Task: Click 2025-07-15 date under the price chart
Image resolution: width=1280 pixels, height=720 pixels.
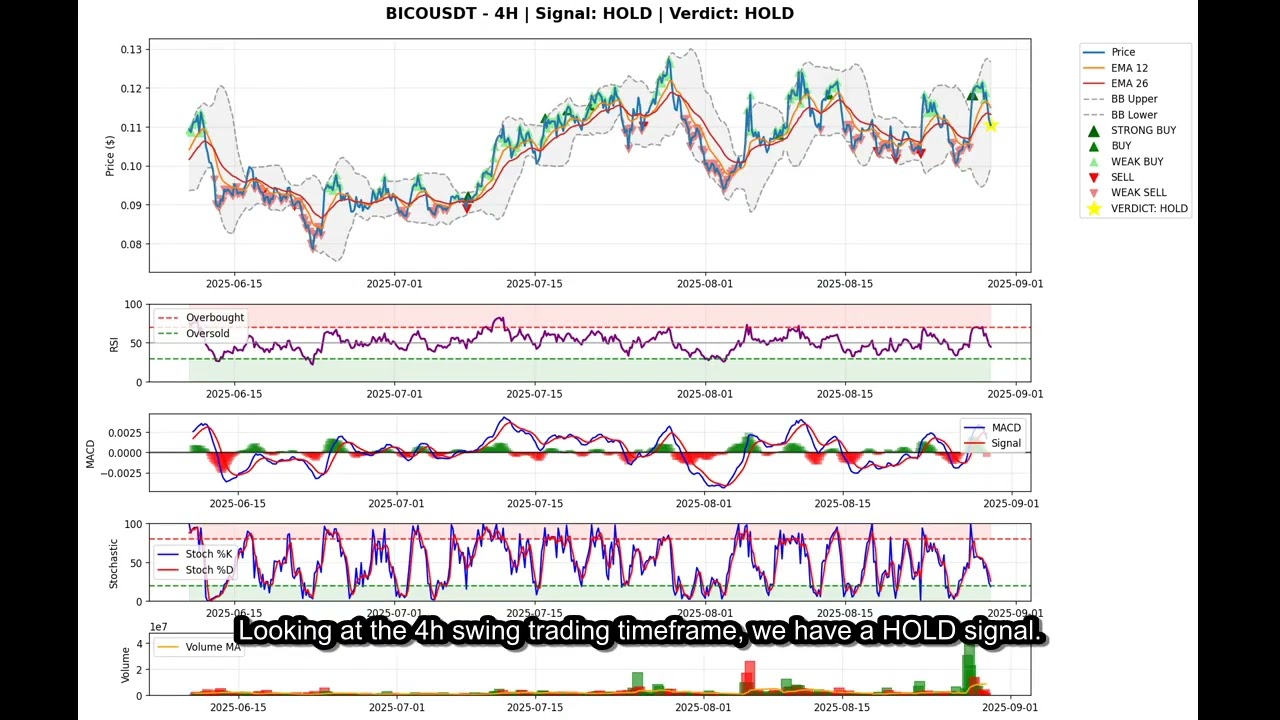Action: pos(534,284)
